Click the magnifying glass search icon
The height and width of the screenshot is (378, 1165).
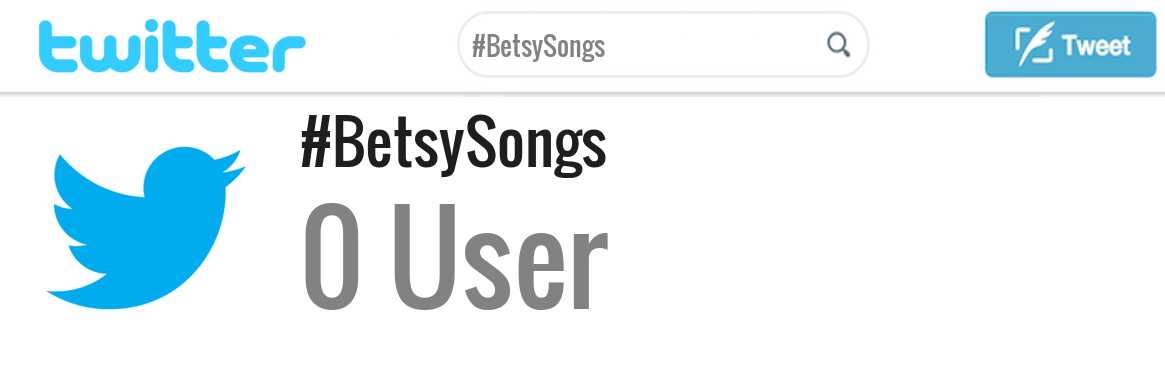pyautogui.click(x=838, y=45)
